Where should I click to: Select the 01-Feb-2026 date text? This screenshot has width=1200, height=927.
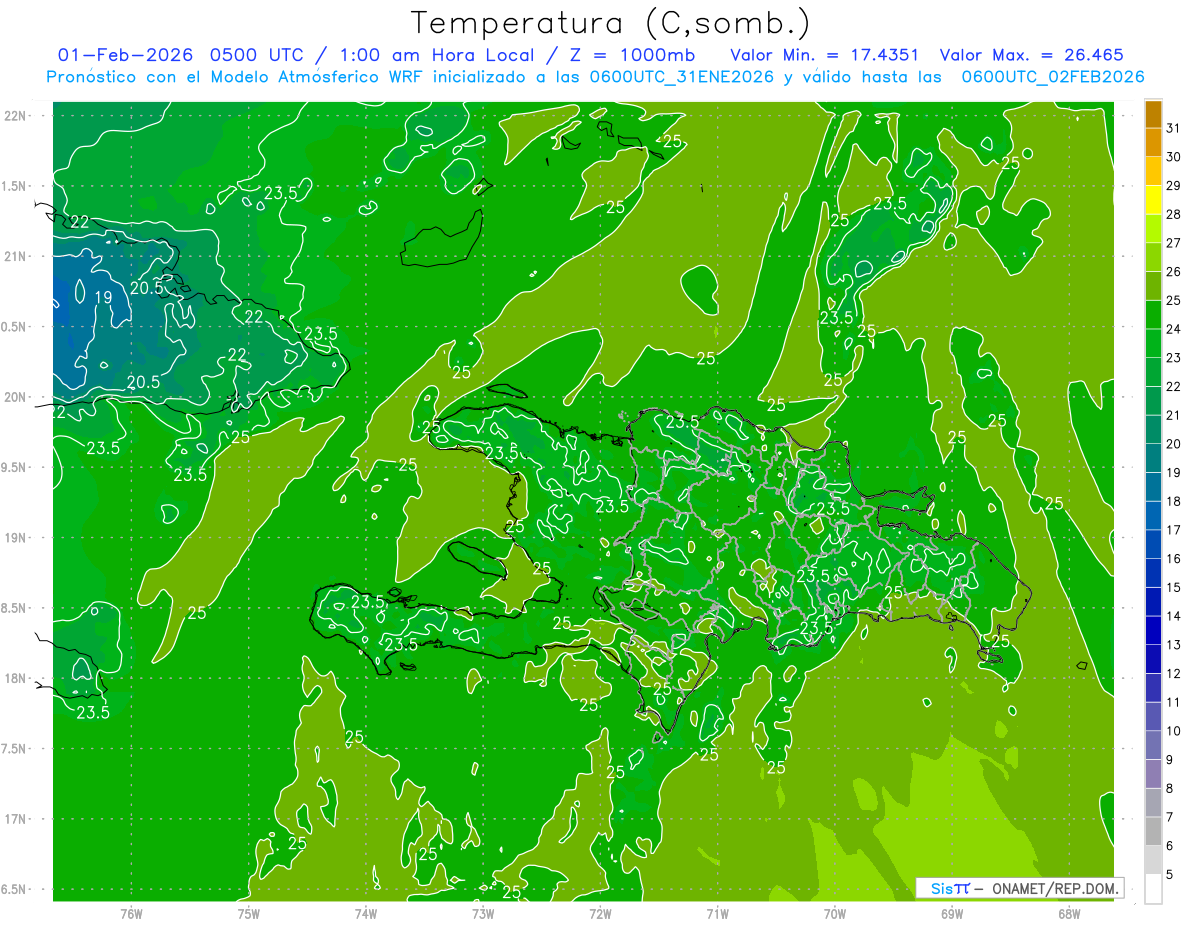[127, 55]
